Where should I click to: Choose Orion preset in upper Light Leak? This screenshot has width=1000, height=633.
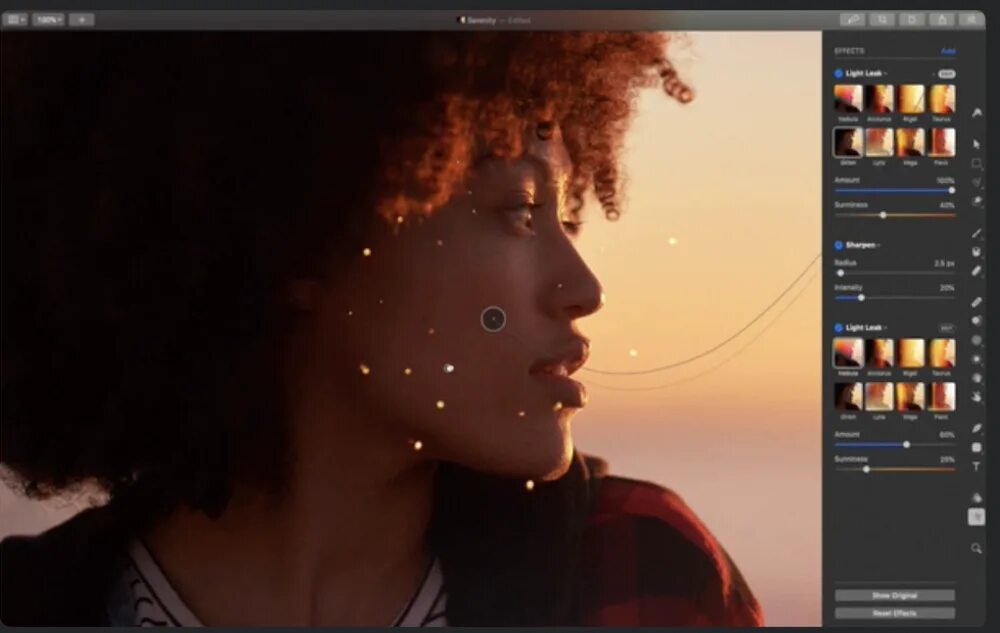click(848, 142)
